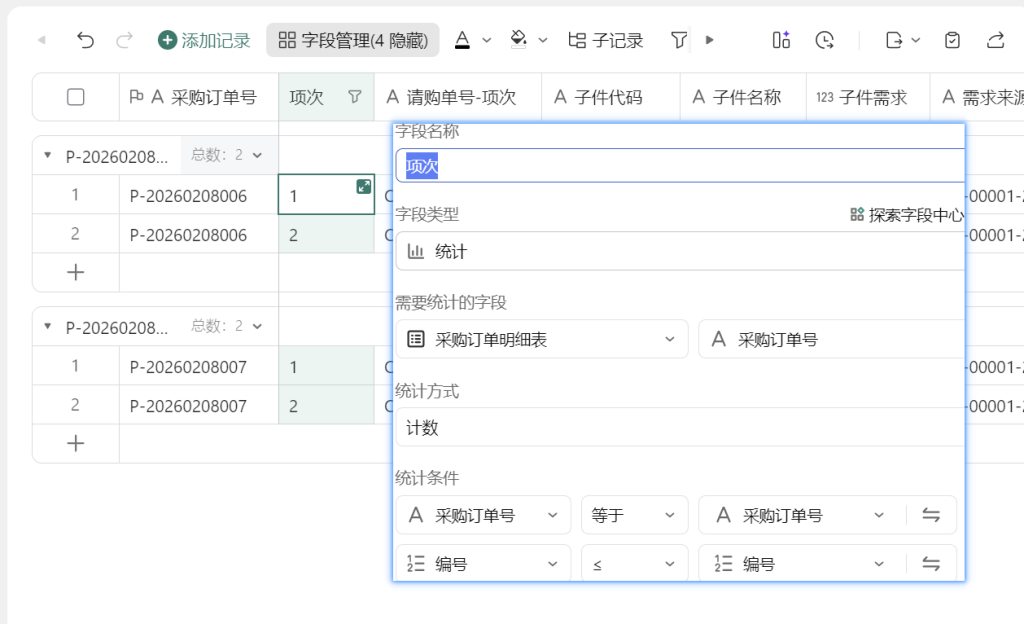Open left 编号 condition field dropdown
This screenshot has width=1024, height=624.
(x=483, y=563)
